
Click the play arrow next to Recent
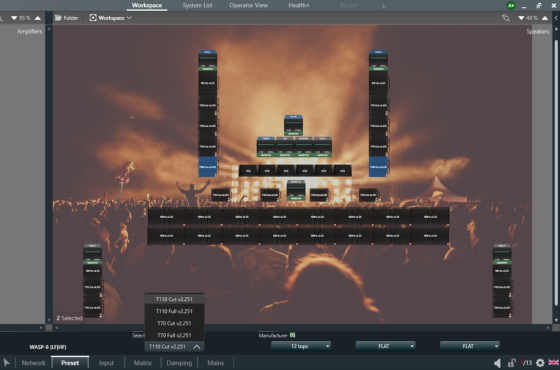tap(384, 6)
